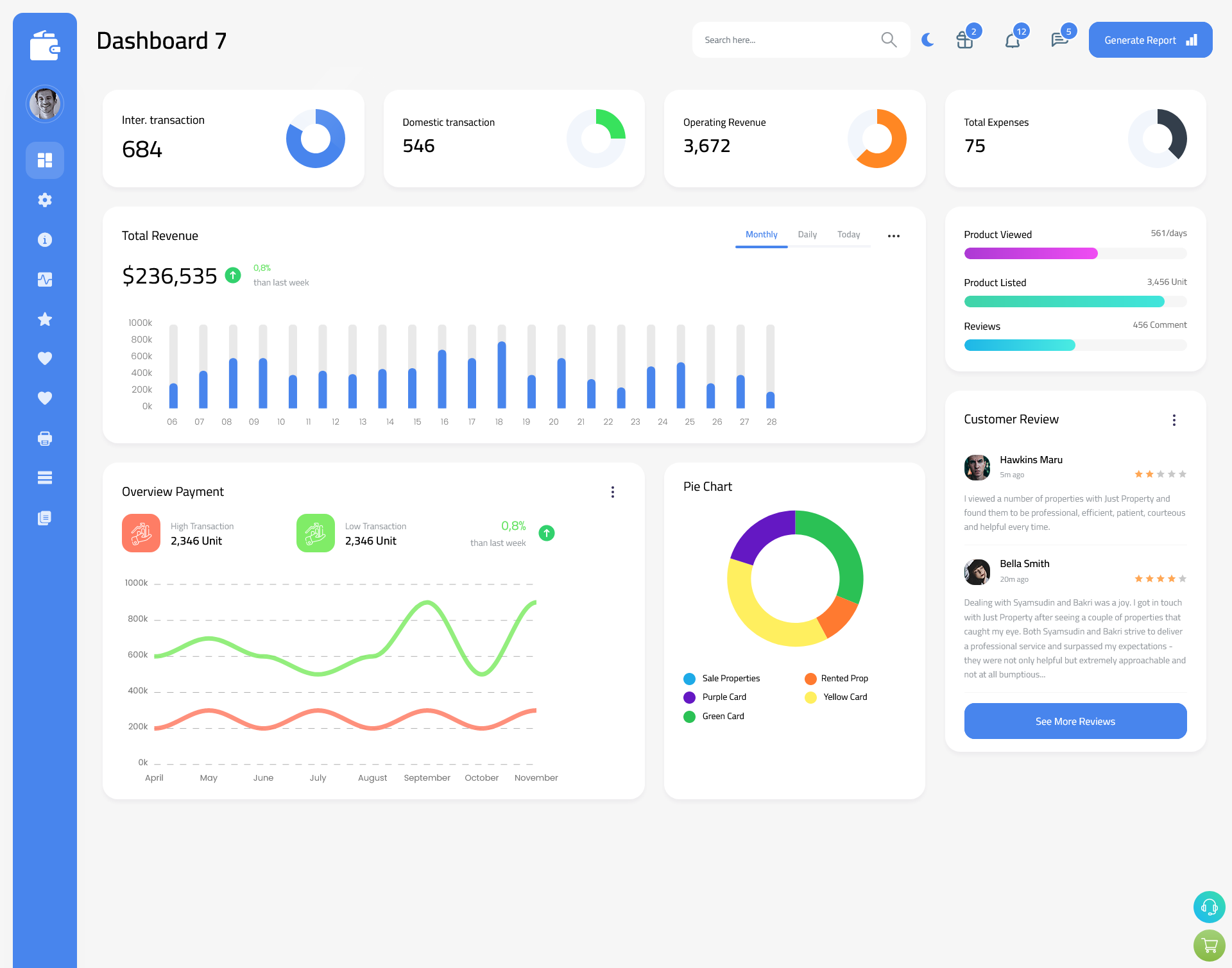This screenshot has width=1232, height=968.
Task: Switch to Daily revenue tab
Action: click(807, 235)
